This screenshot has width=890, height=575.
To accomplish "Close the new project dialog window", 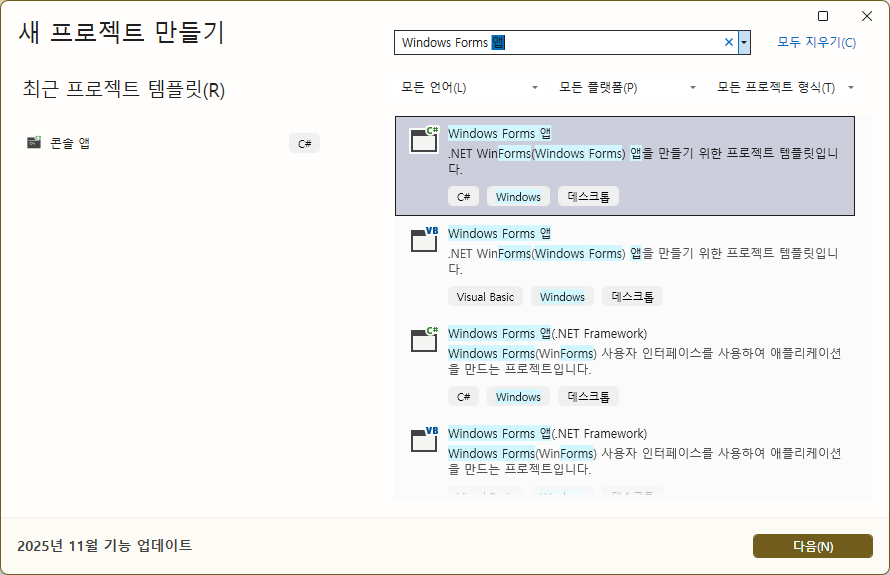I will pyautogui.click(x=867, y=16).
